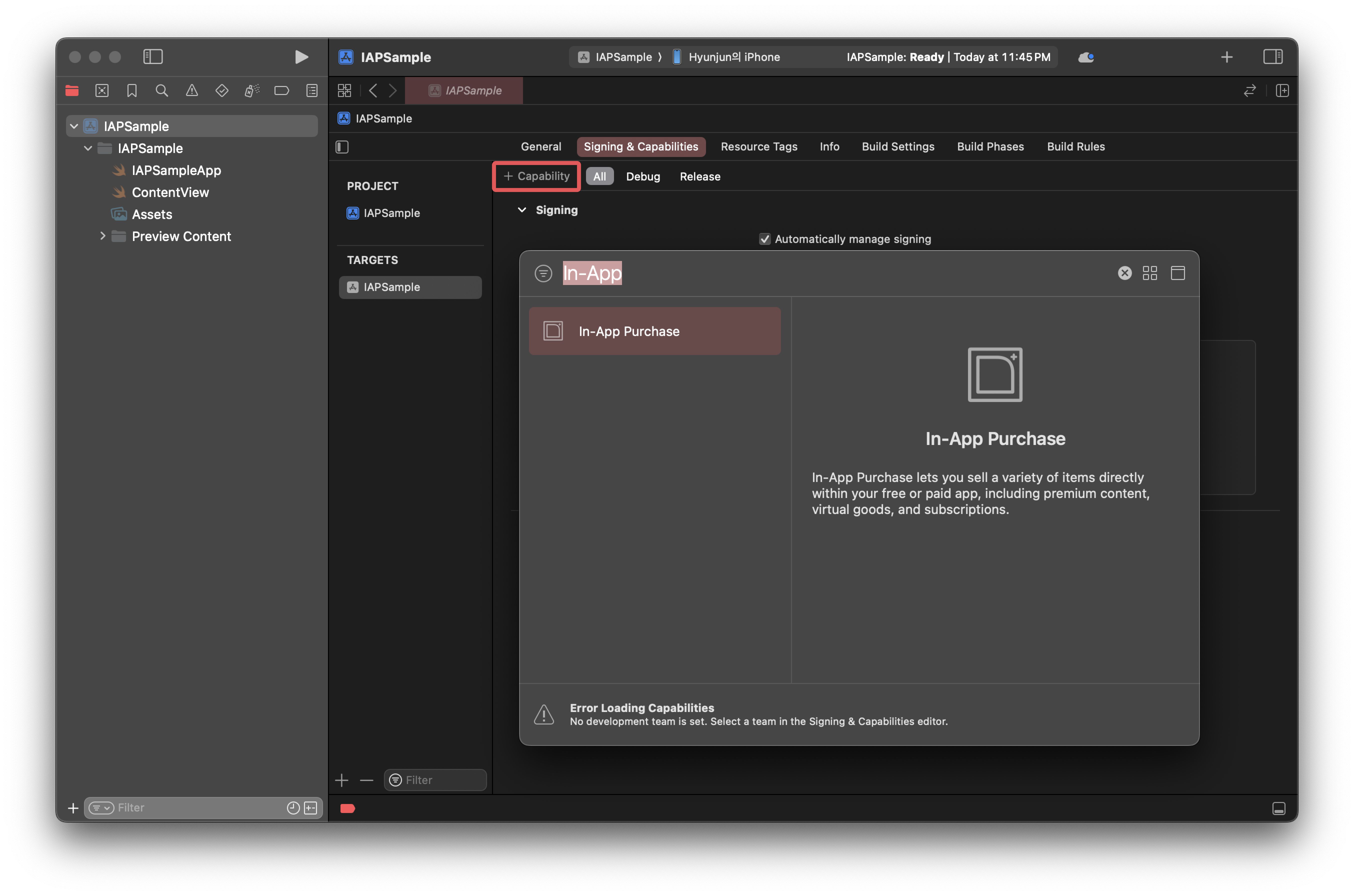This screenshot has height=896, width=1354.
Task: Click the + Capability button
Action: pyautogui.click(x=536, y=176)
